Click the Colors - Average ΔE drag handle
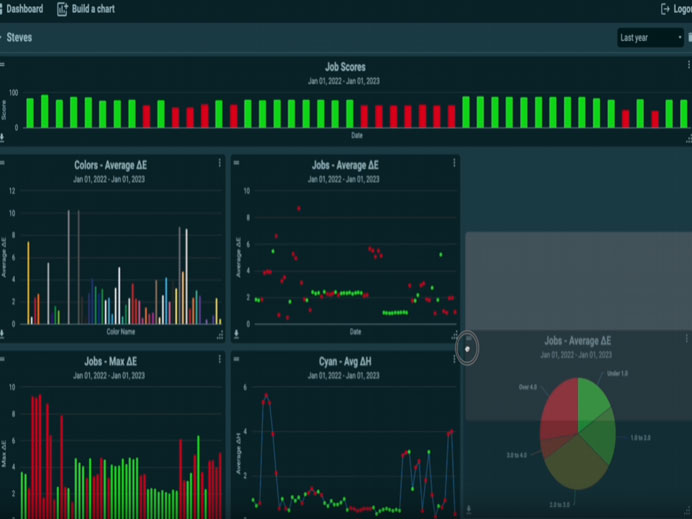This screenshot has width=692, height=519. pyautogui.click(x=2, y=163)
